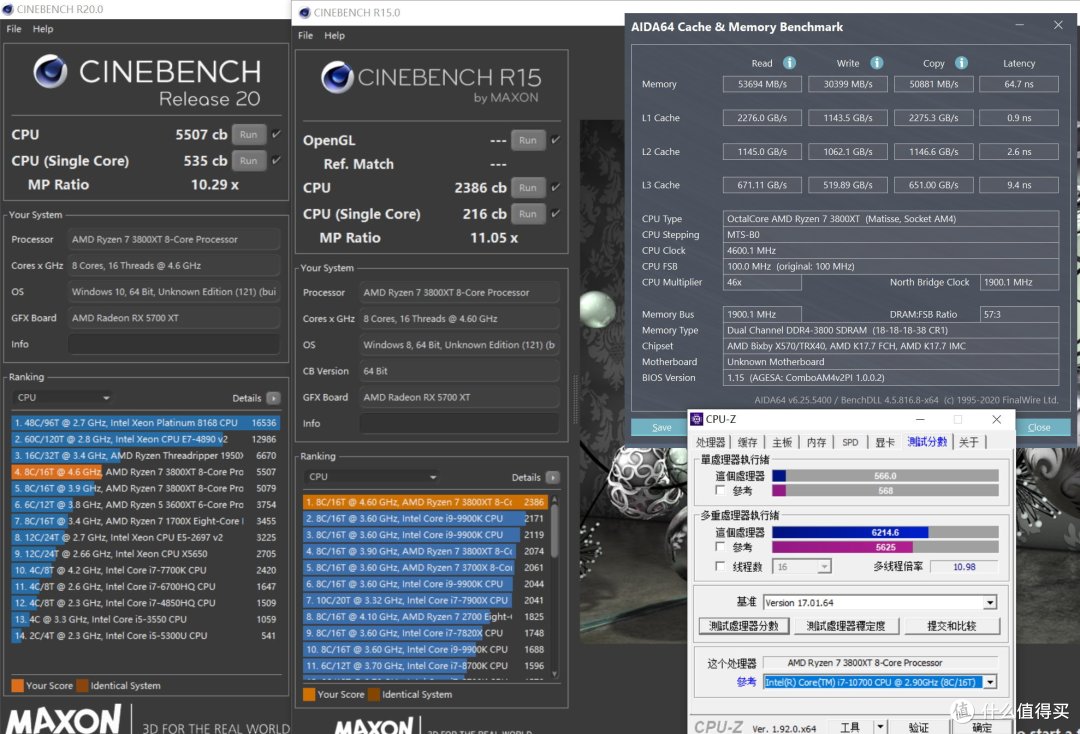This screenshot has width=1080, height=734.
Task: Open File menu in Cinebench R15
Action: tap(305, 35)
